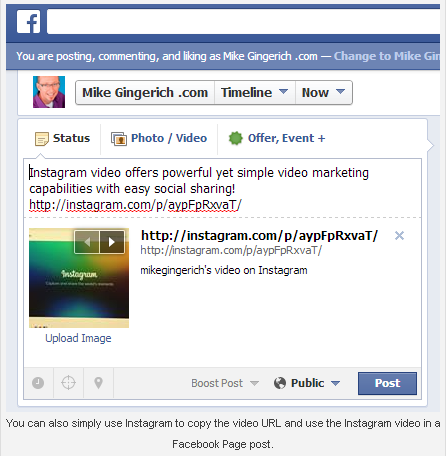The width and height of the screenshot is (446, 456).
Task: Click 'mikegingerich's video on Instagram' description
Action: (x=224, y=270)
